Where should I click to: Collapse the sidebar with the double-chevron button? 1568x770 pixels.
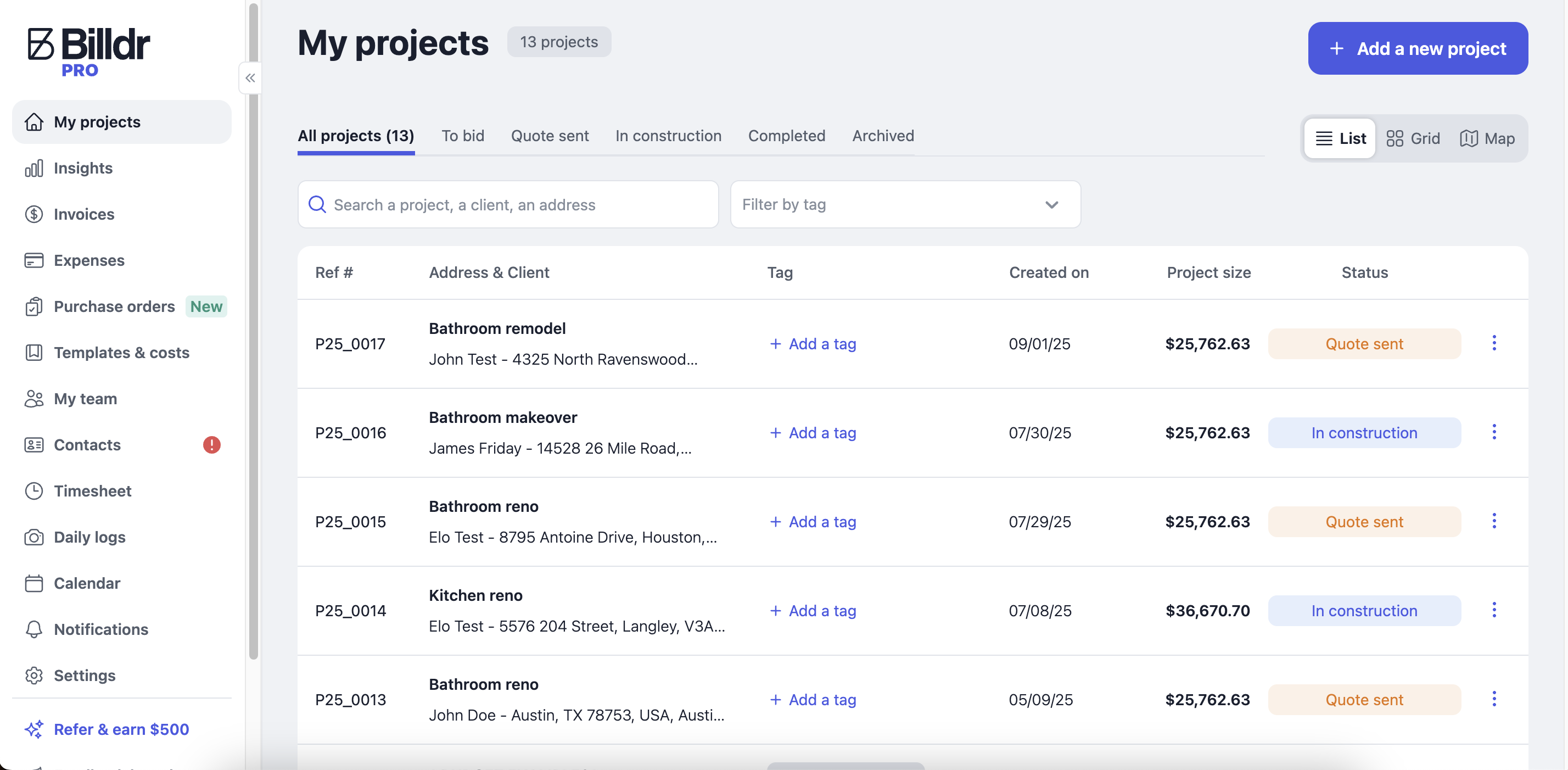coord(250,78)
